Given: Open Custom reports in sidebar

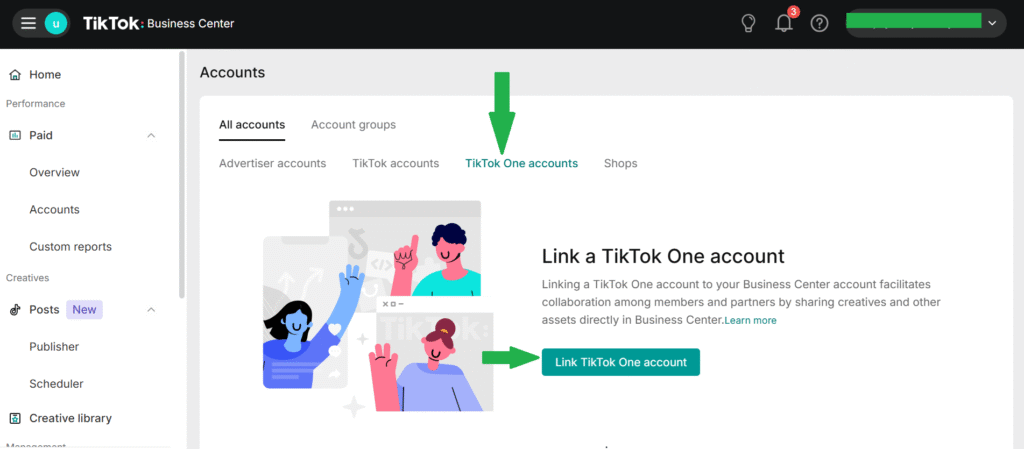Looking at the screenshot, I should (70, 247).
